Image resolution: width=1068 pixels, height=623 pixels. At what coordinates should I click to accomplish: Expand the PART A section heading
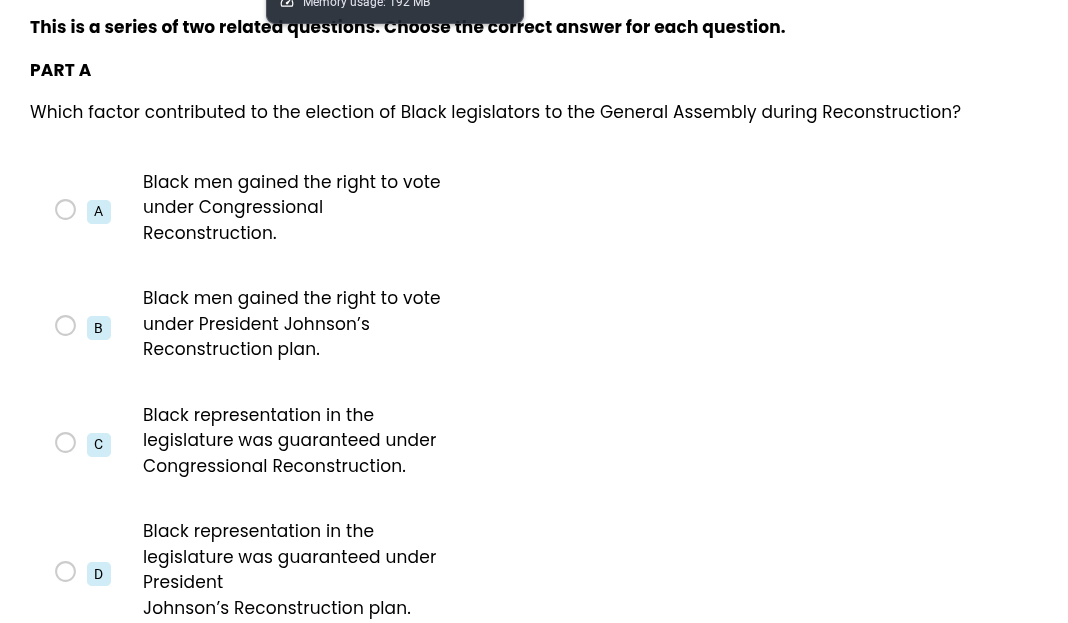(x=60, y=70)
